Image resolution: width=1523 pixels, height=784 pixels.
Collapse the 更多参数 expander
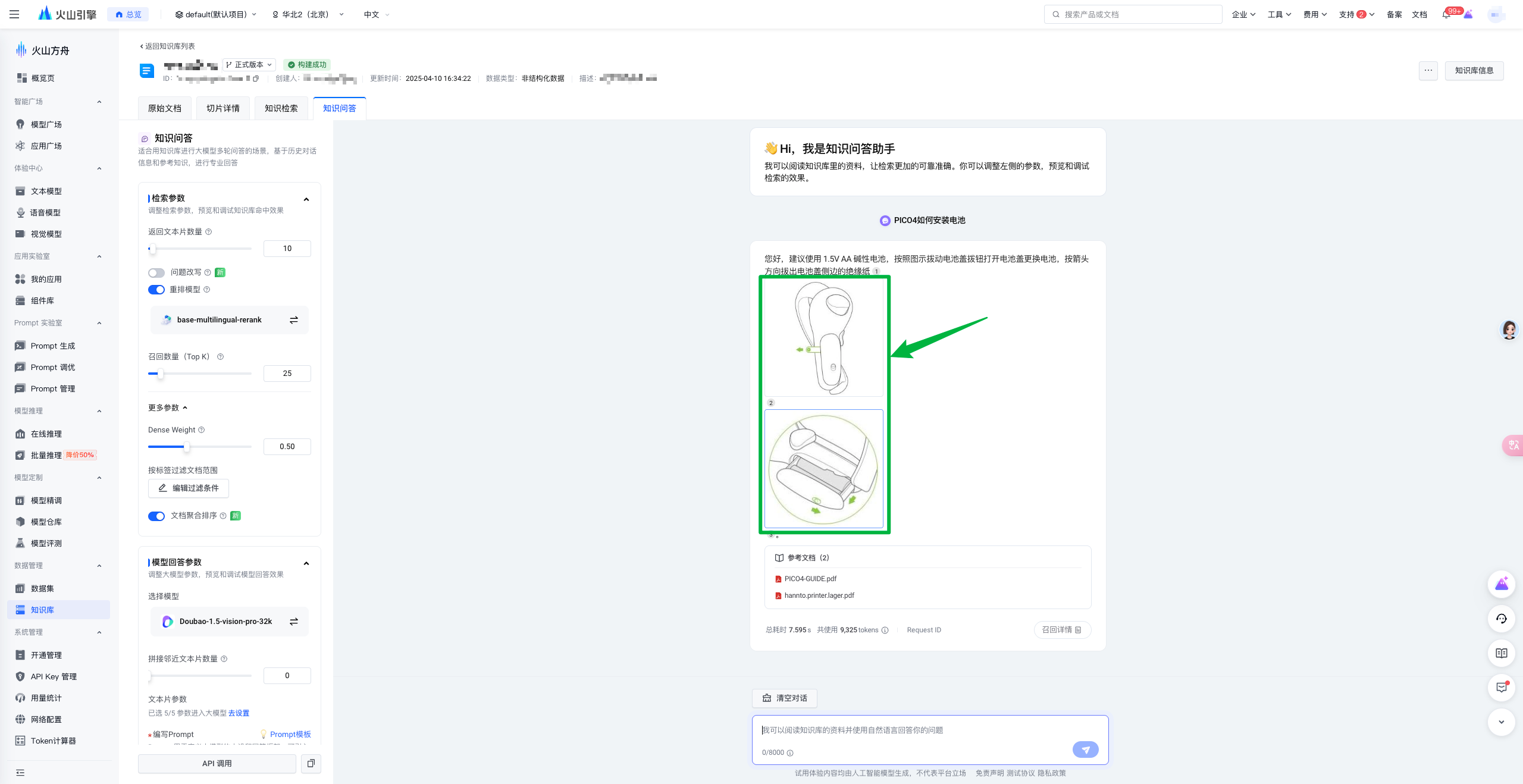168,407
